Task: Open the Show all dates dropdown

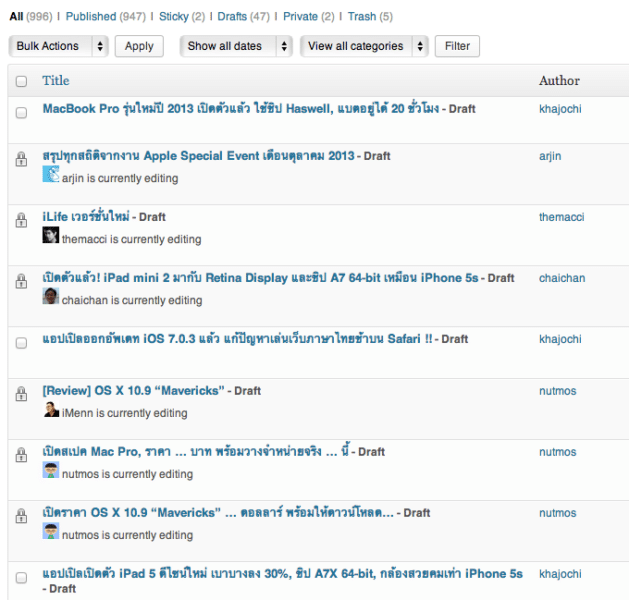Action: click(x=236, y=46)
